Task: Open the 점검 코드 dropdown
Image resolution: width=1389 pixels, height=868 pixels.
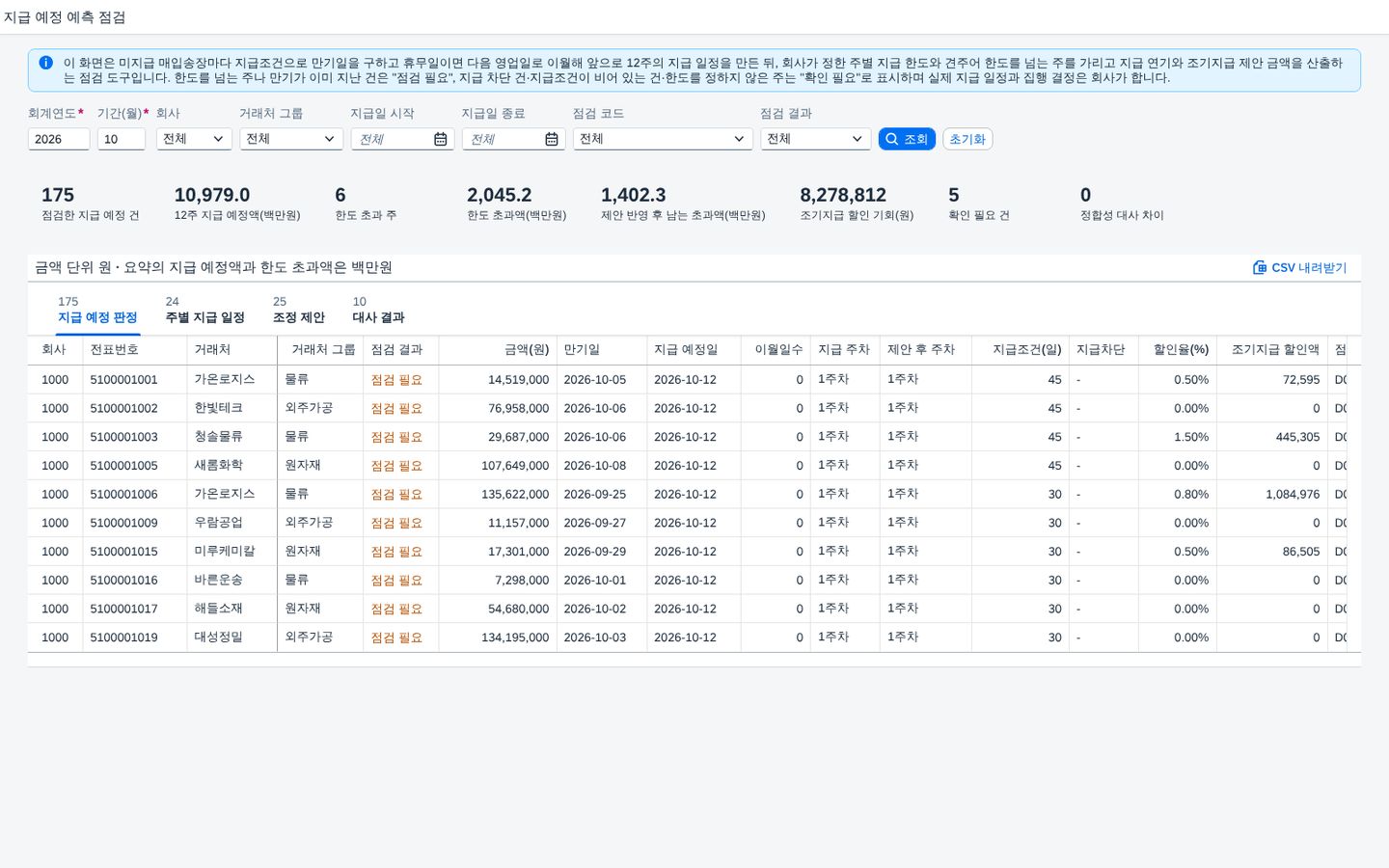Action: [663, 139]
